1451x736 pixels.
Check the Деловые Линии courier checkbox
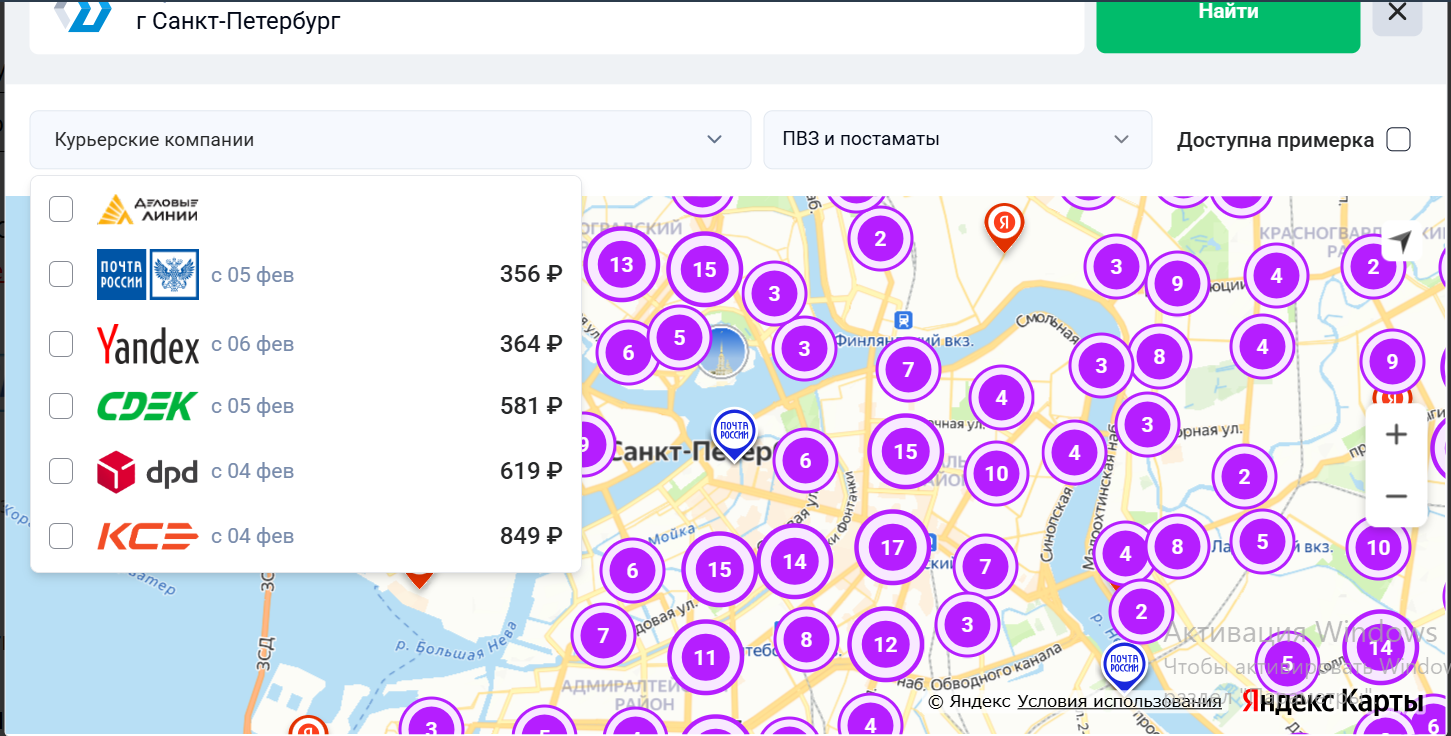click(61, 209)
